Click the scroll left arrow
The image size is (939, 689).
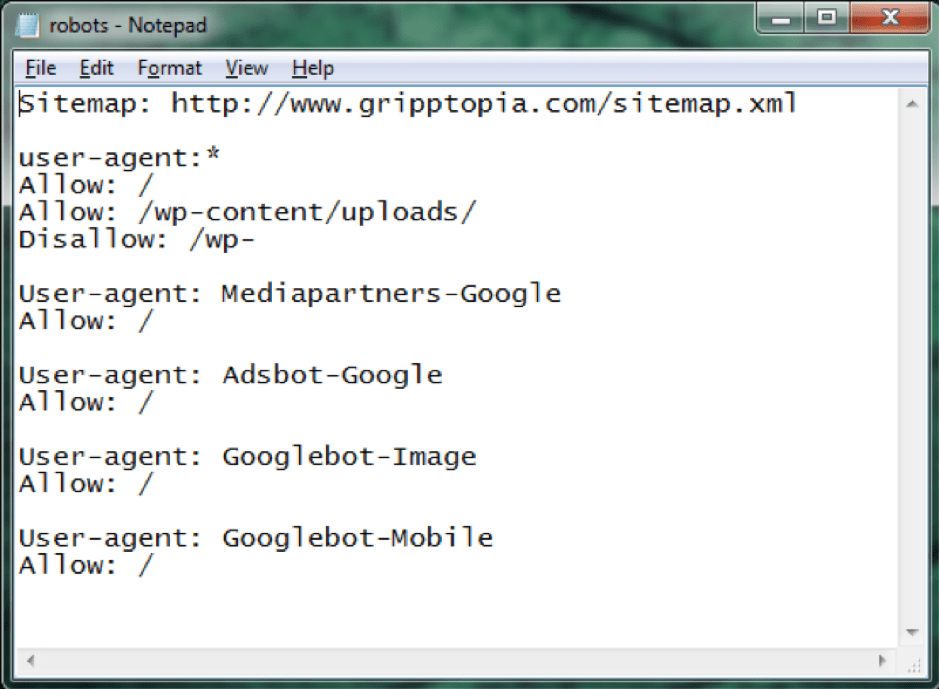click(28, 662)
